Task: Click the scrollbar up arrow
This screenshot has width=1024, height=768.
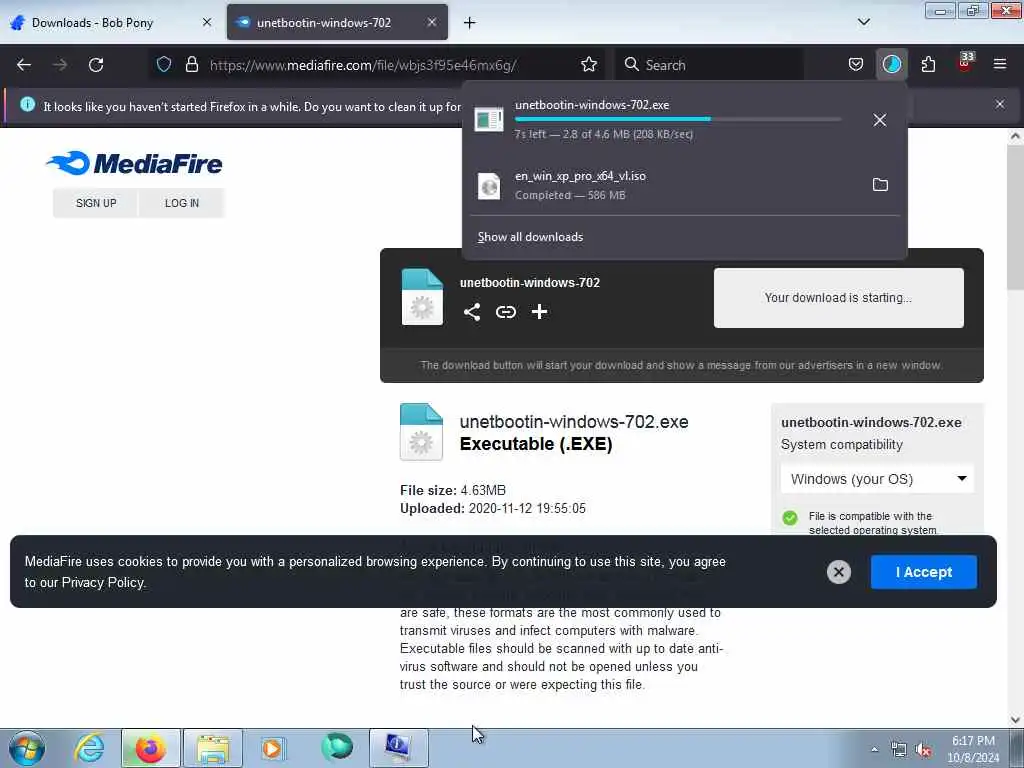Action: pyautogui.click(x=1015, y=136)
